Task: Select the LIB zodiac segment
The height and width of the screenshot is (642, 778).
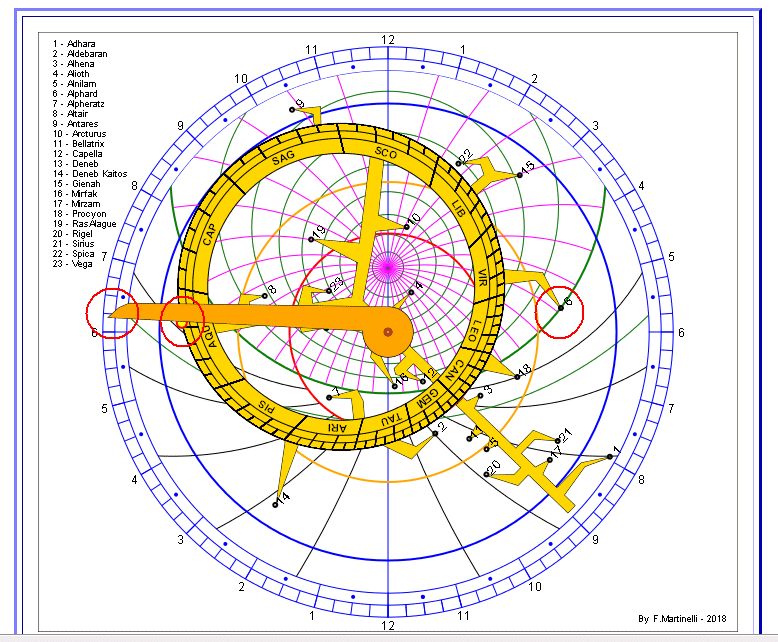Action: point(459,212)
